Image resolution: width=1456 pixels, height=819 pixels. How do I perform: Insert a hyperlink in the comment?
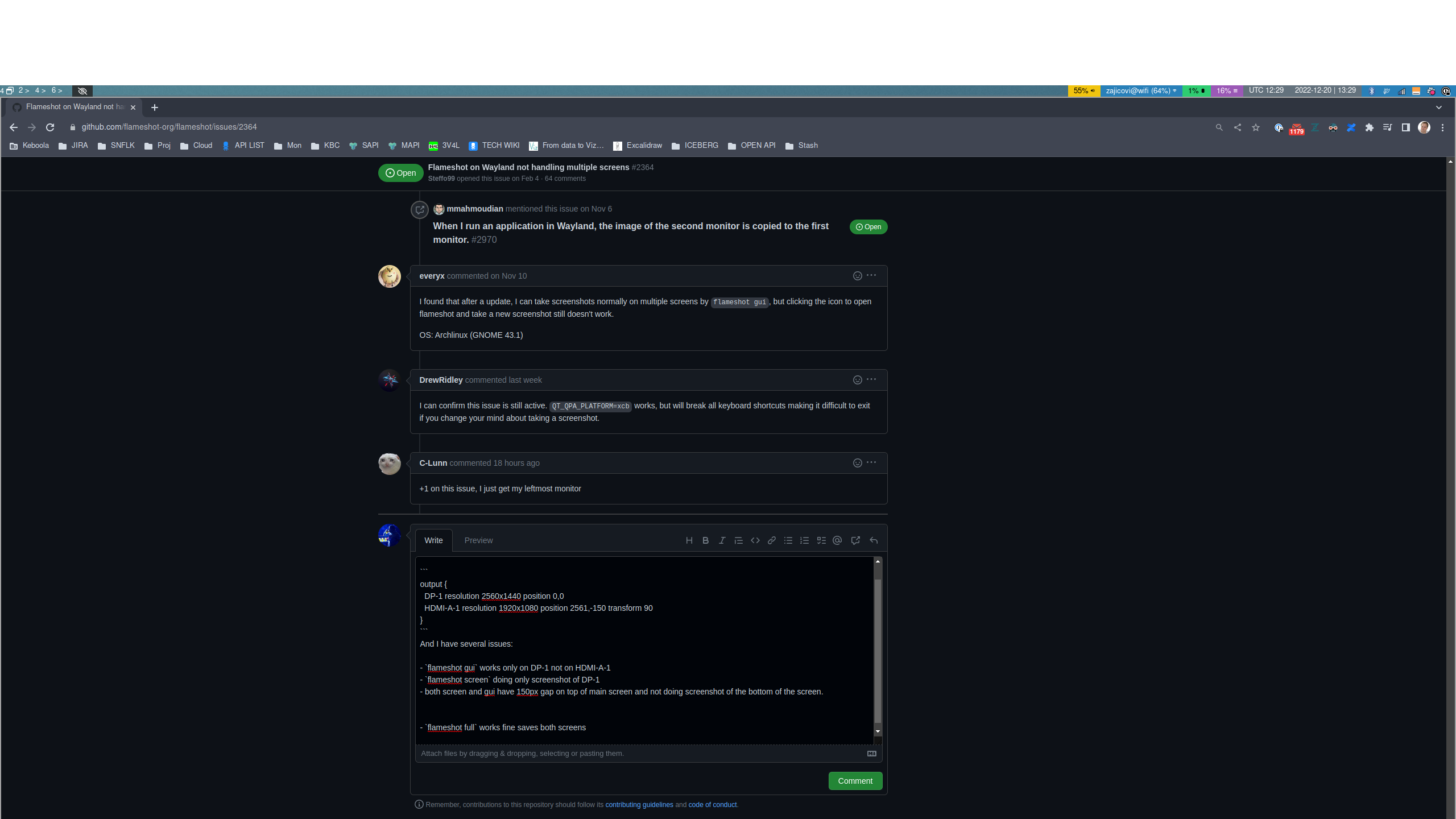click(771, 540)
